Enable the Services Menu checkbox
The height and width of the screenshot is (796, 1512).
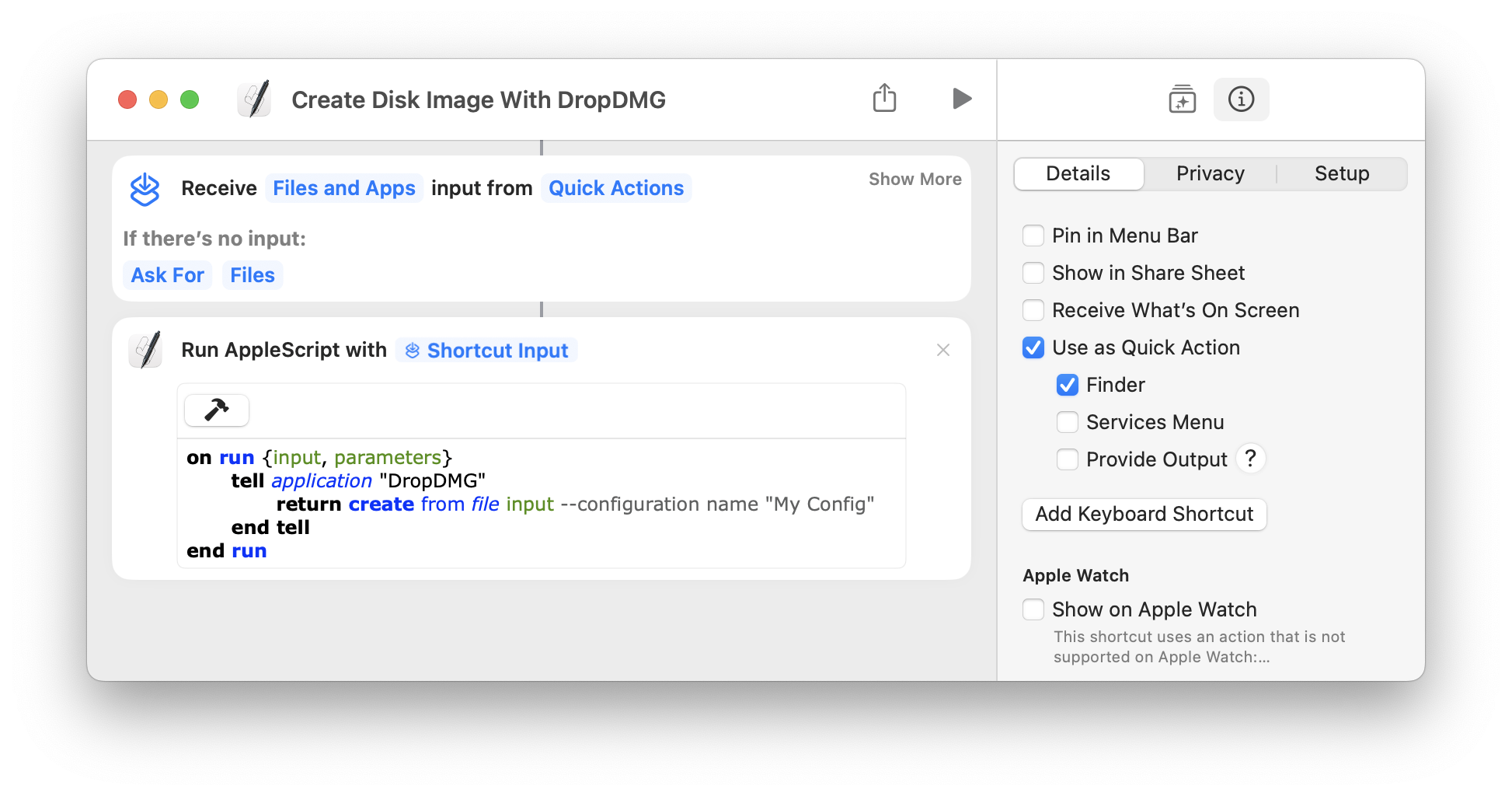coord(1068,421)
